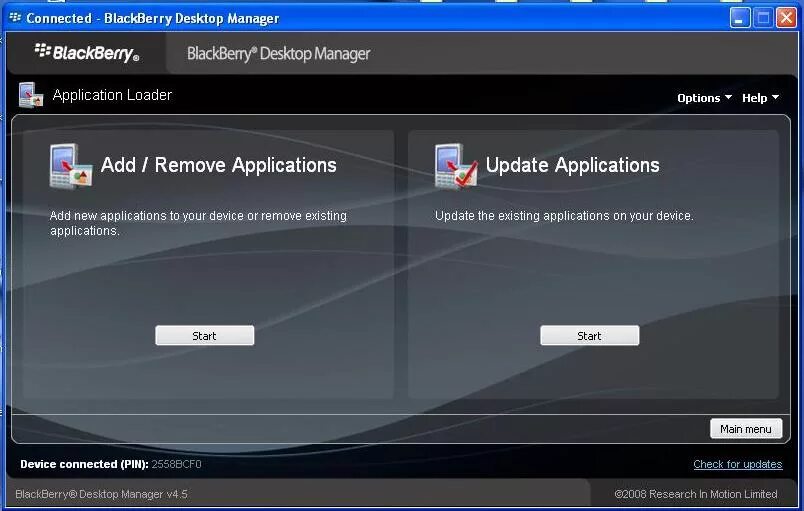The image size is (804, 511).
Task: Click "Update the existing applications" description
Action: (x=564, y=216)
